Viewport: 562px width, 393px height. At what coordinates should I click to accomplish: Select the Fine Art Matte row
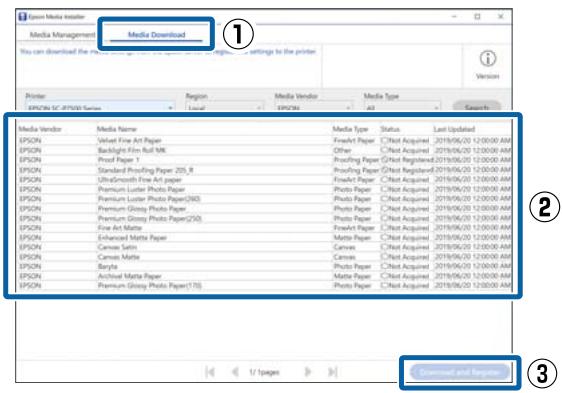coord(265,228)
